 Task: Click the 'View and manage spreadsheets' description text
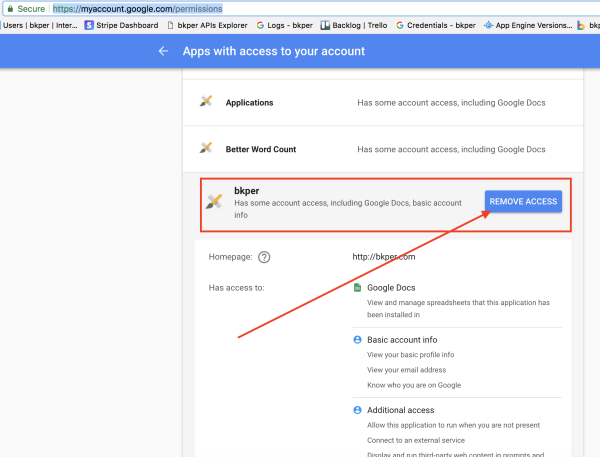click(458, 308)
